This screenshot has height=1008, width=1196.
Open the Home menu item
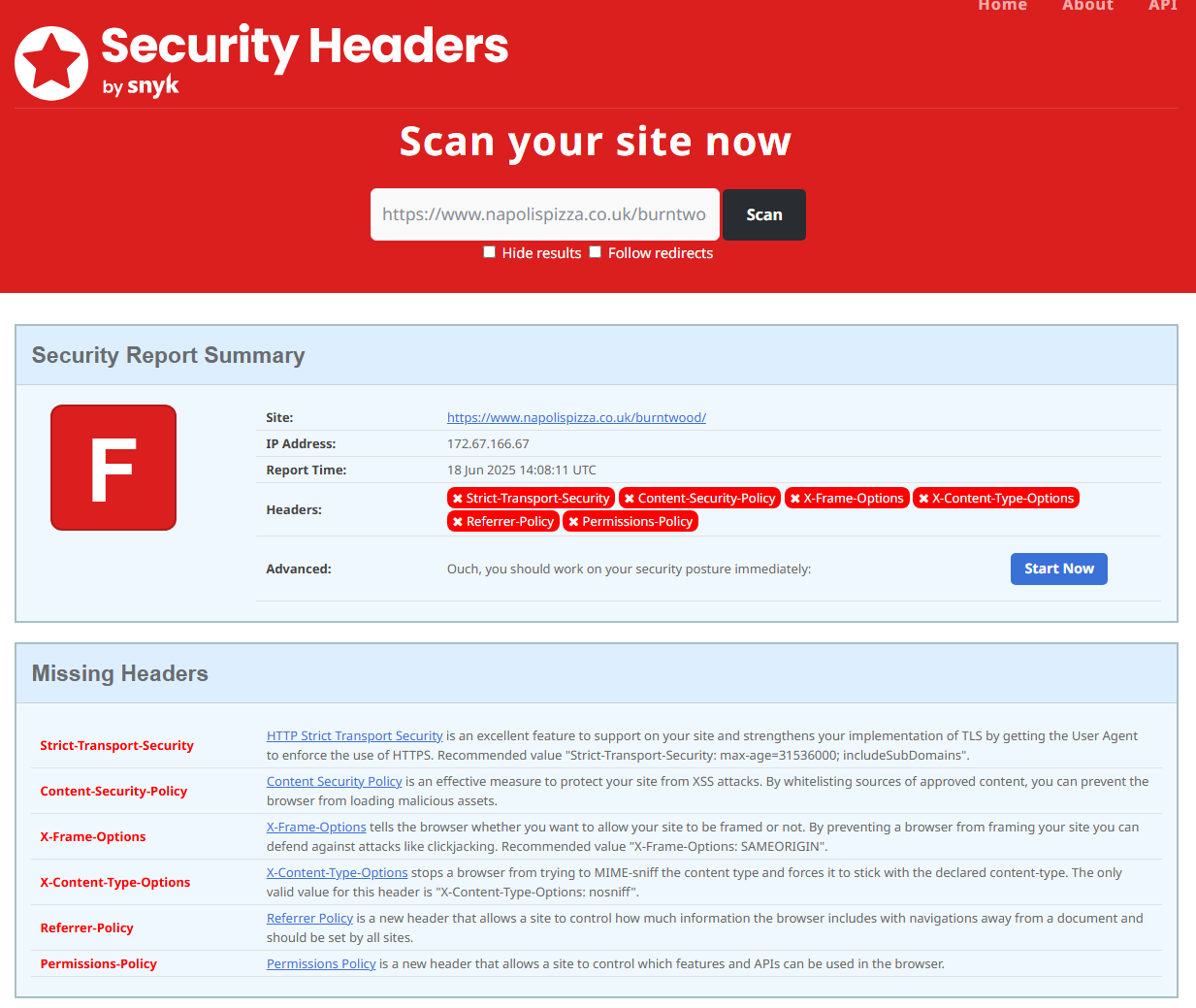pos(1002,6)
